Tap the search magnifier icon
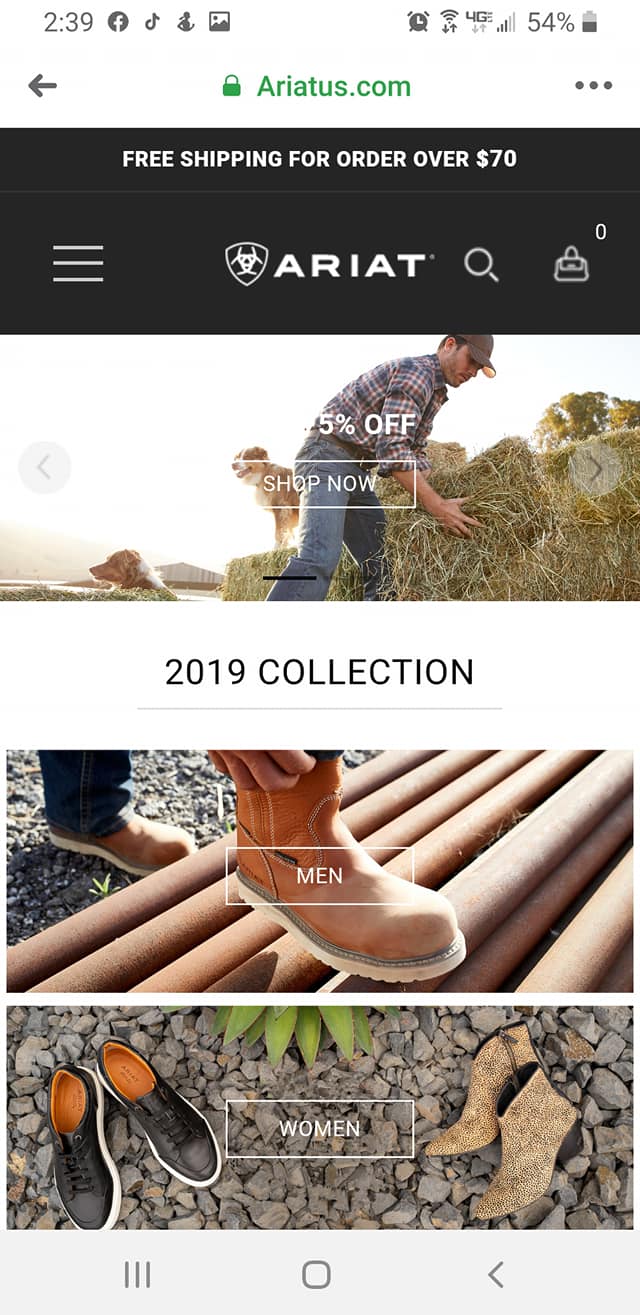 point(481,265)
